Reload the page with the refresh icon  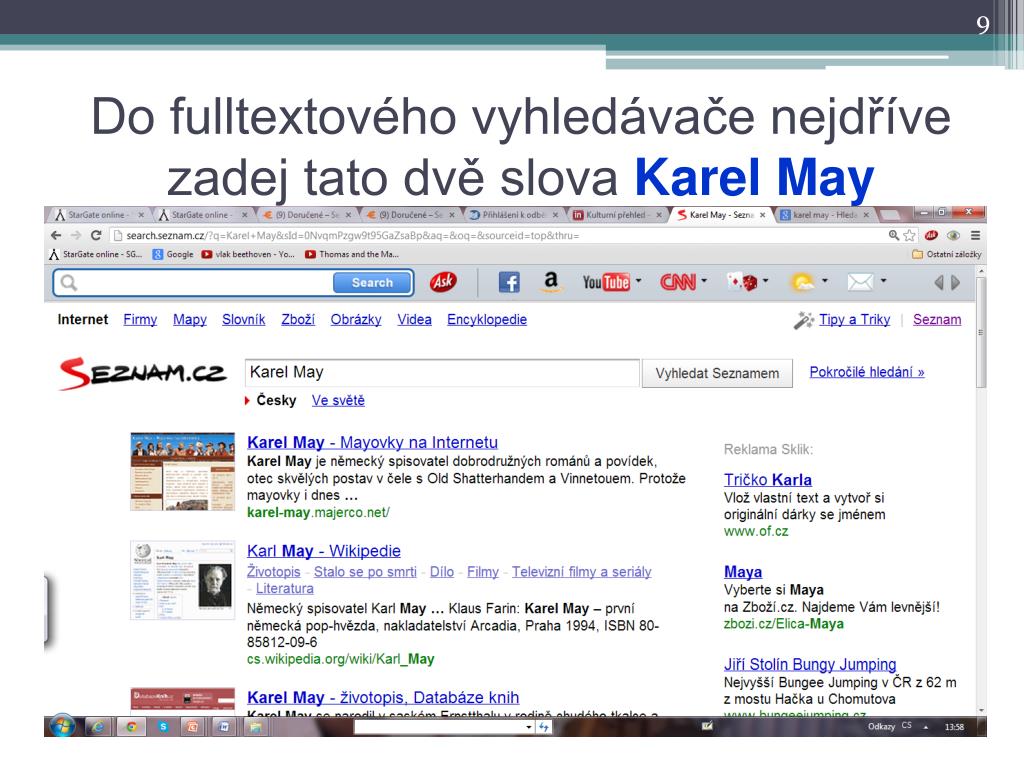96,235
